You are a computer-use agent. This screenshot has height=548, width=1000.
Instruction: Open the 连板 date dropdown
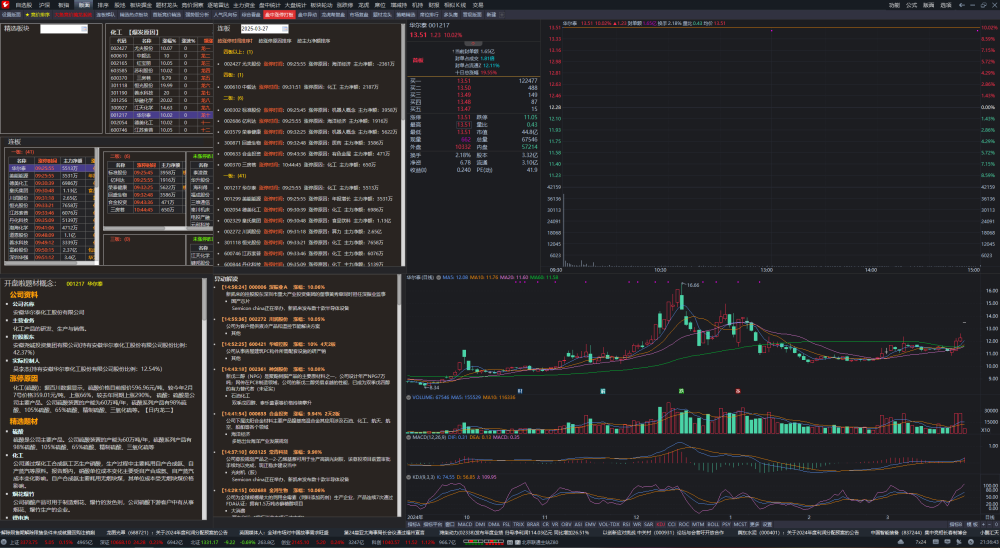coord(264,29)
